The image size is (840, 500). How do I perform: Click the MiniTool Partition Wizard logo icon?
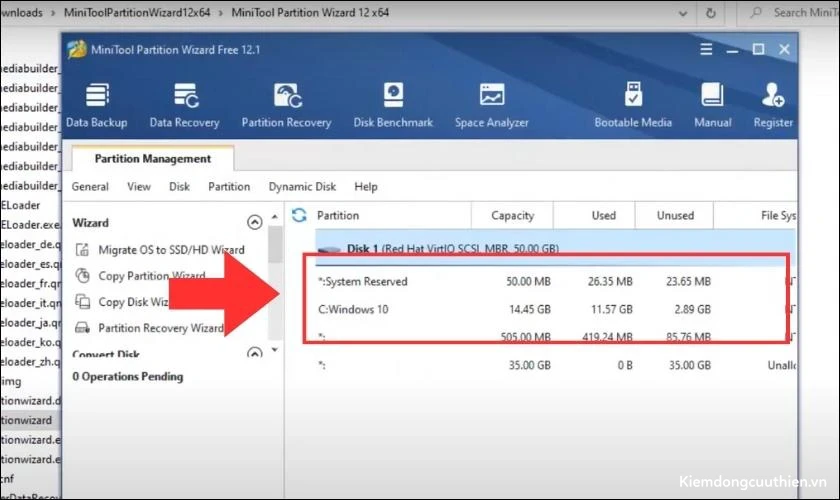77,49
